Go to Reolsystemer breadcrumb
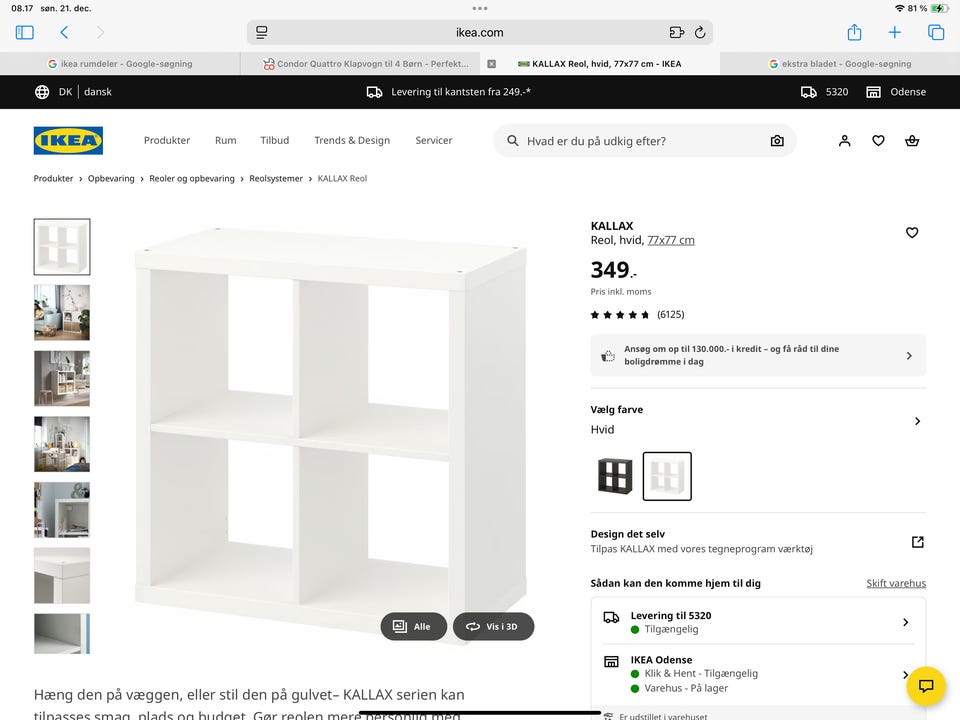The image size is (960, 720). coord(276,178)
